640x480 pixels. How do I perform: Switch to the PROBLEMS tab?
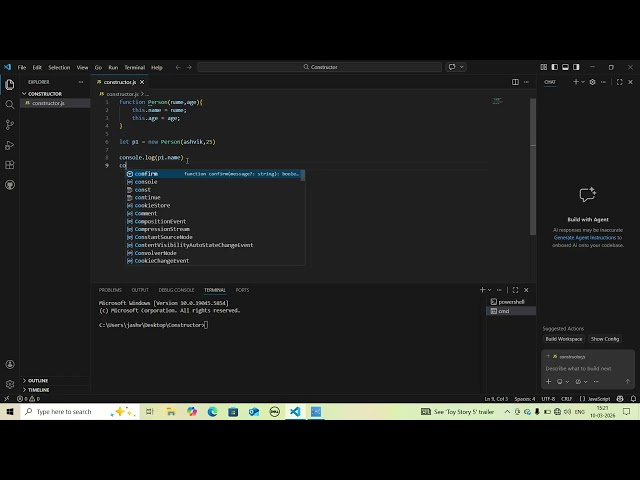110,290
